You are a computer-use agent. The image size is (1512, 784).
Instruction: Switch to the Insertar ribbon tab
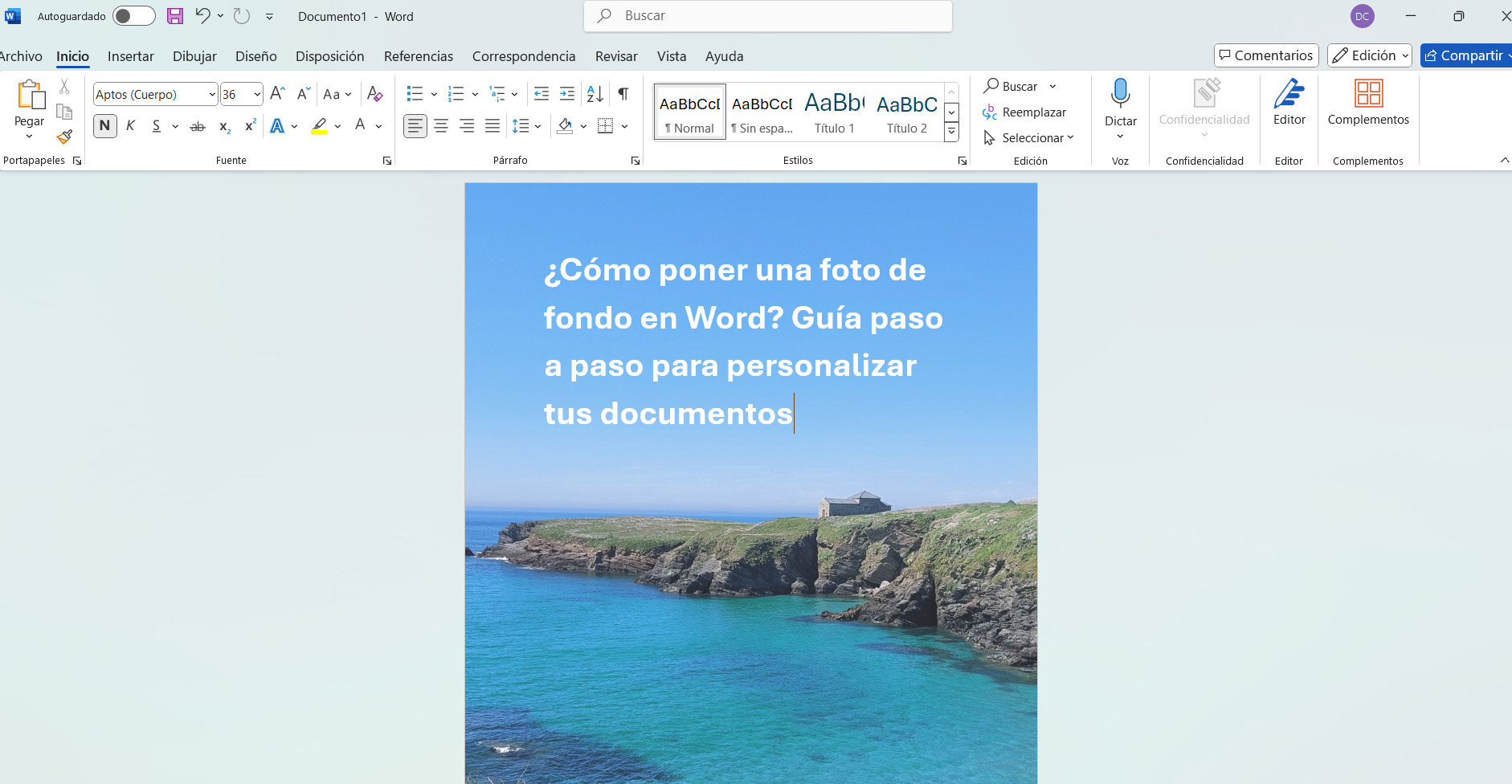coord(131,55)
